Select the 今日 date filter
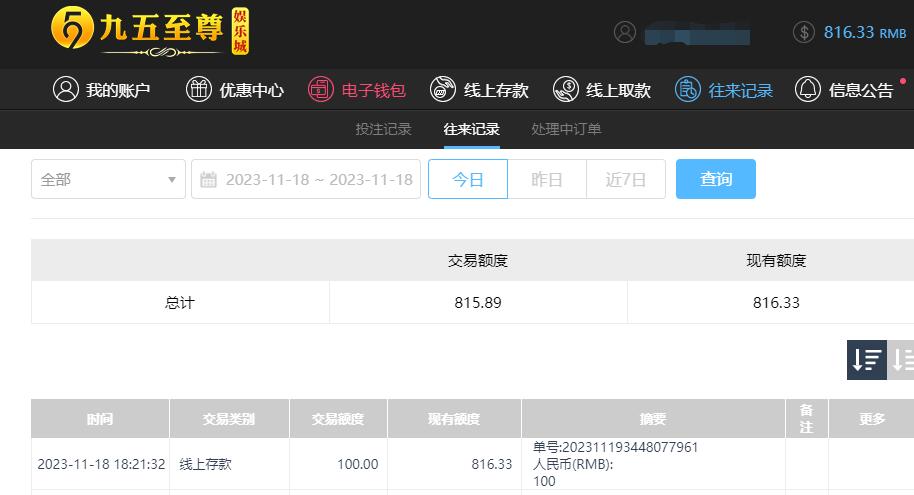The image size is (914, 495). 468,179
